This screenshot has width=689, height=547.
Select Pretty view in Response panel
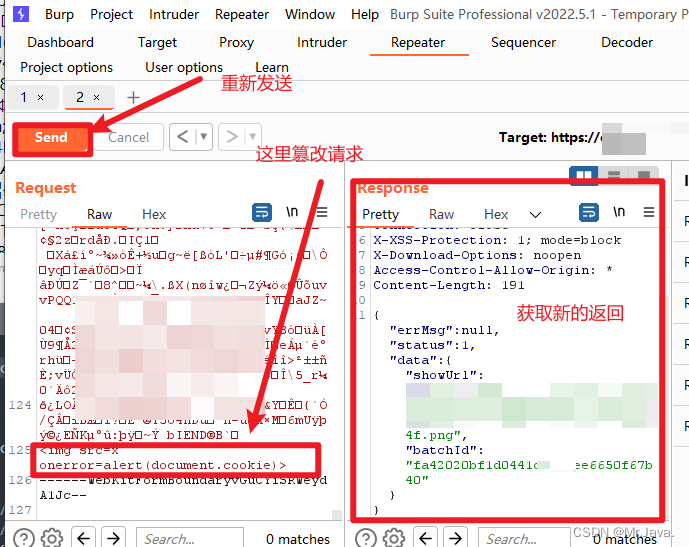point(381,214)
